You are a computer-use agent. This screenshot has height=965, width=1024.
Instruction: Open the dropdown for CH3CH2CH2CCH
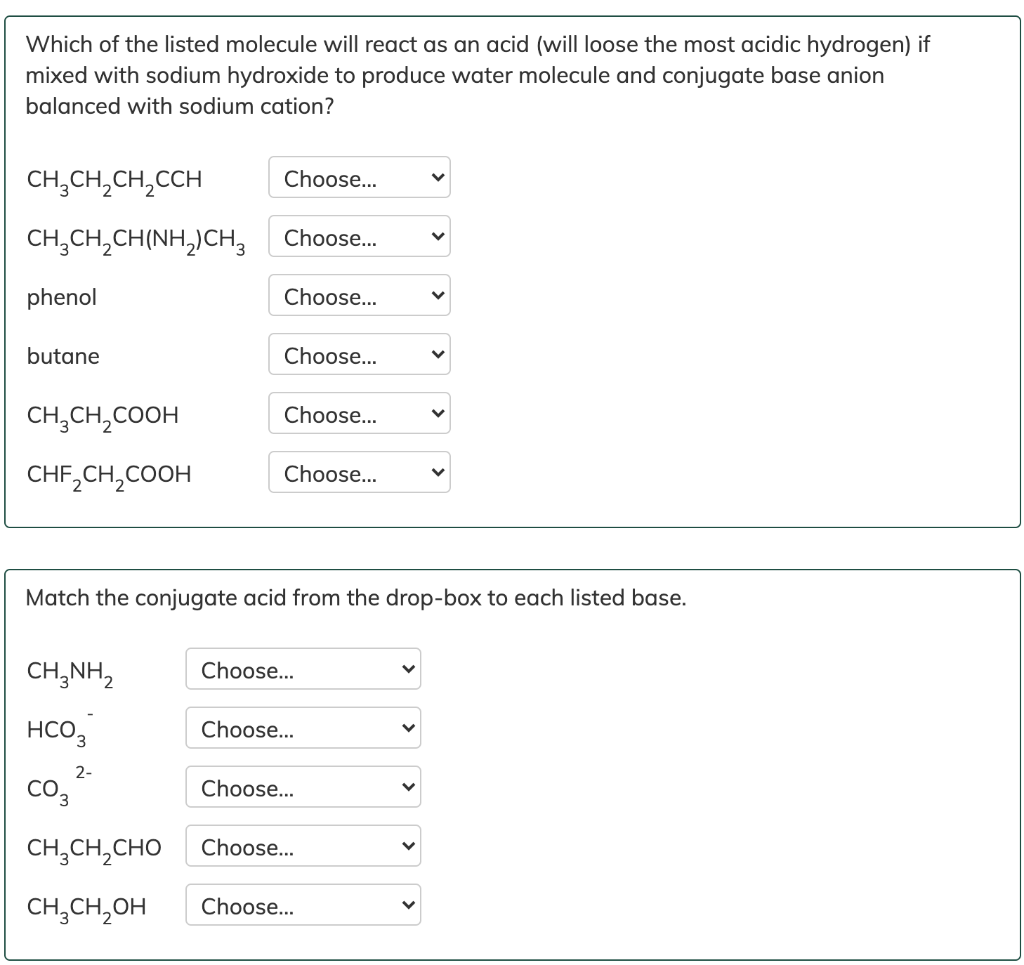[359, 177]
